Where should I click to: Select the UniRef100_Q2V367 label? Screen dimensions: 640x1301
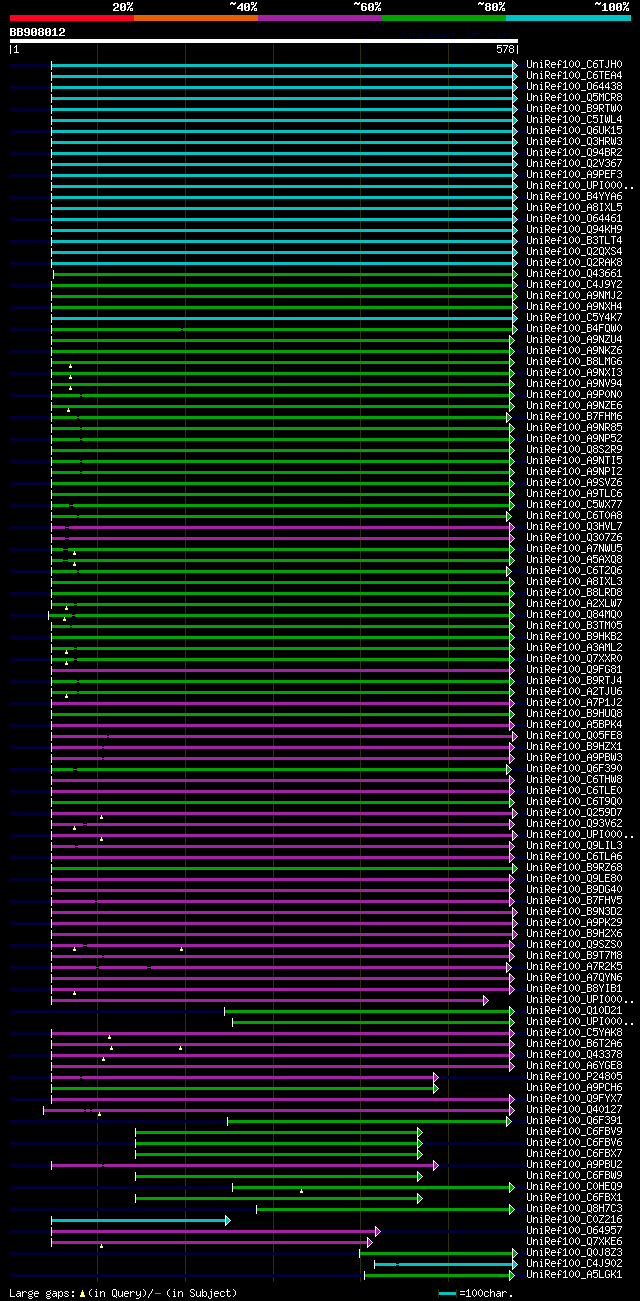pyautogui.click(x=574, y=163)
